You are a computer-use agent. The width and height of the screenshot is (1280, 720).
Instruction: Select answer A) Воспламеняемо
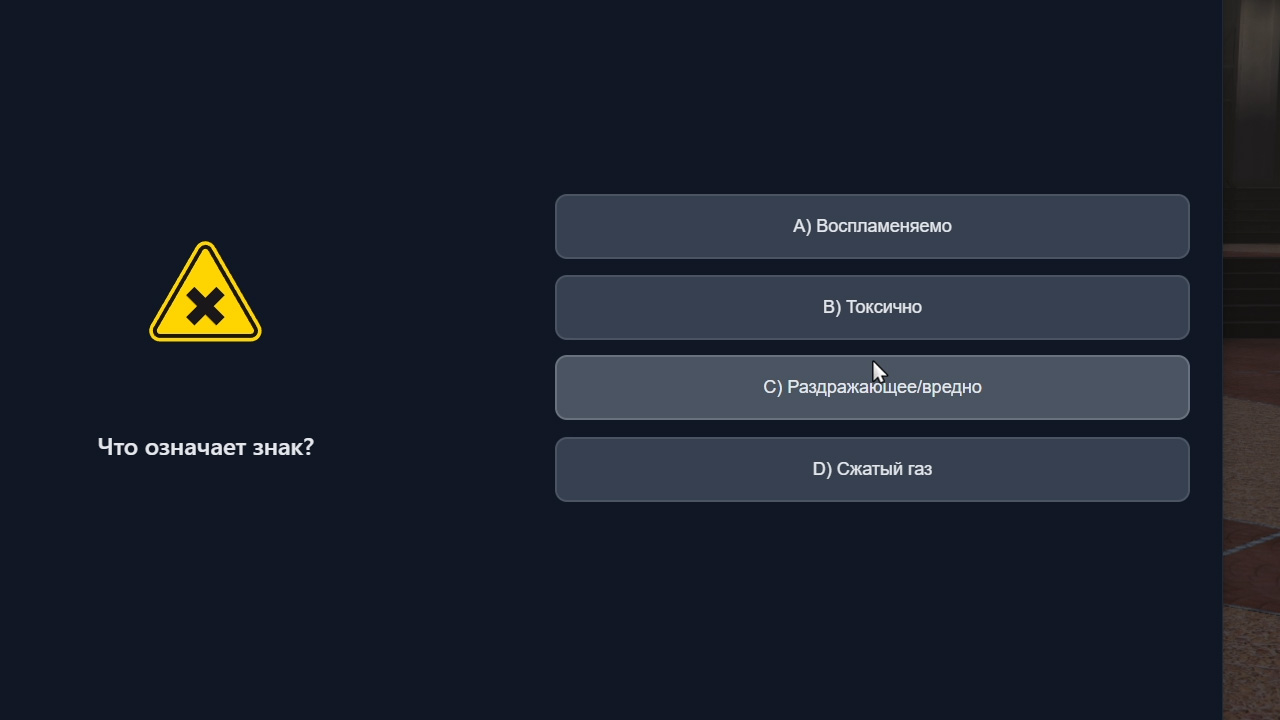871,226
